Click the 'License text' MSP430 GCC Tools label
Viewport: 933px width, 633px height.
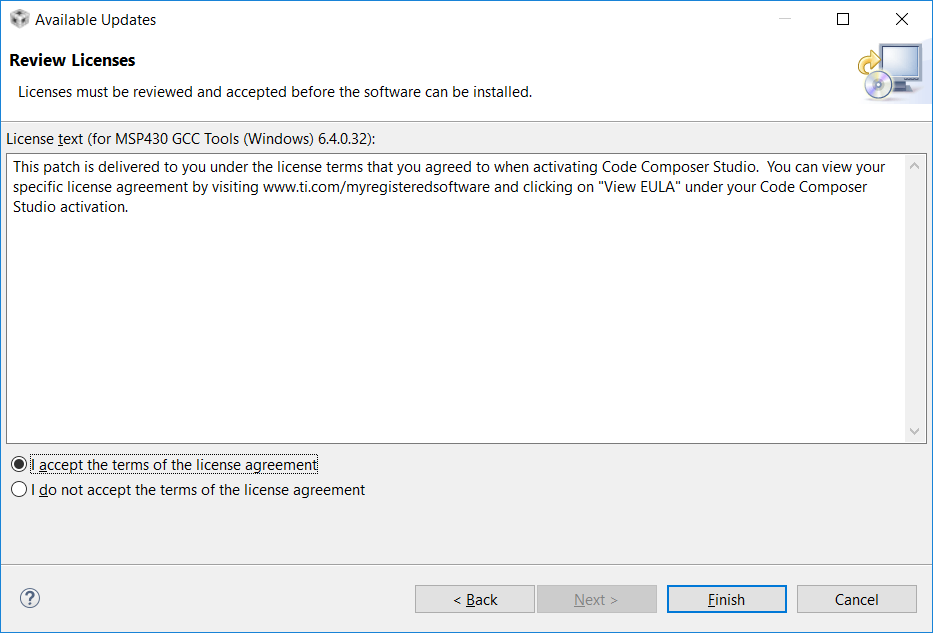pyautogui.click(x=191, y=138)
